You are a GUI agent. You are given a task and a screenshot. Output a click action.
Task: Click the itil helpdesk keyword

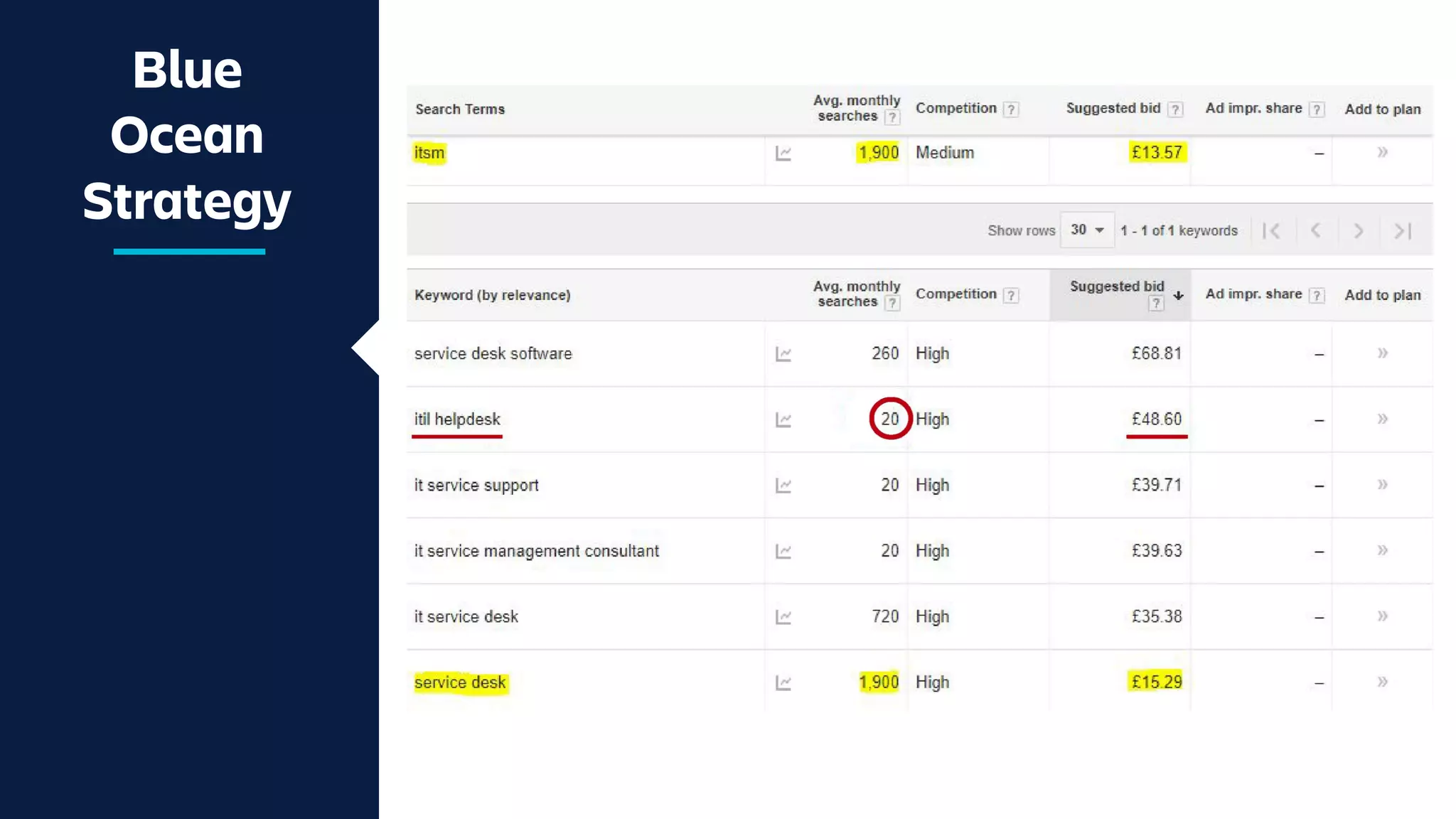457,419
